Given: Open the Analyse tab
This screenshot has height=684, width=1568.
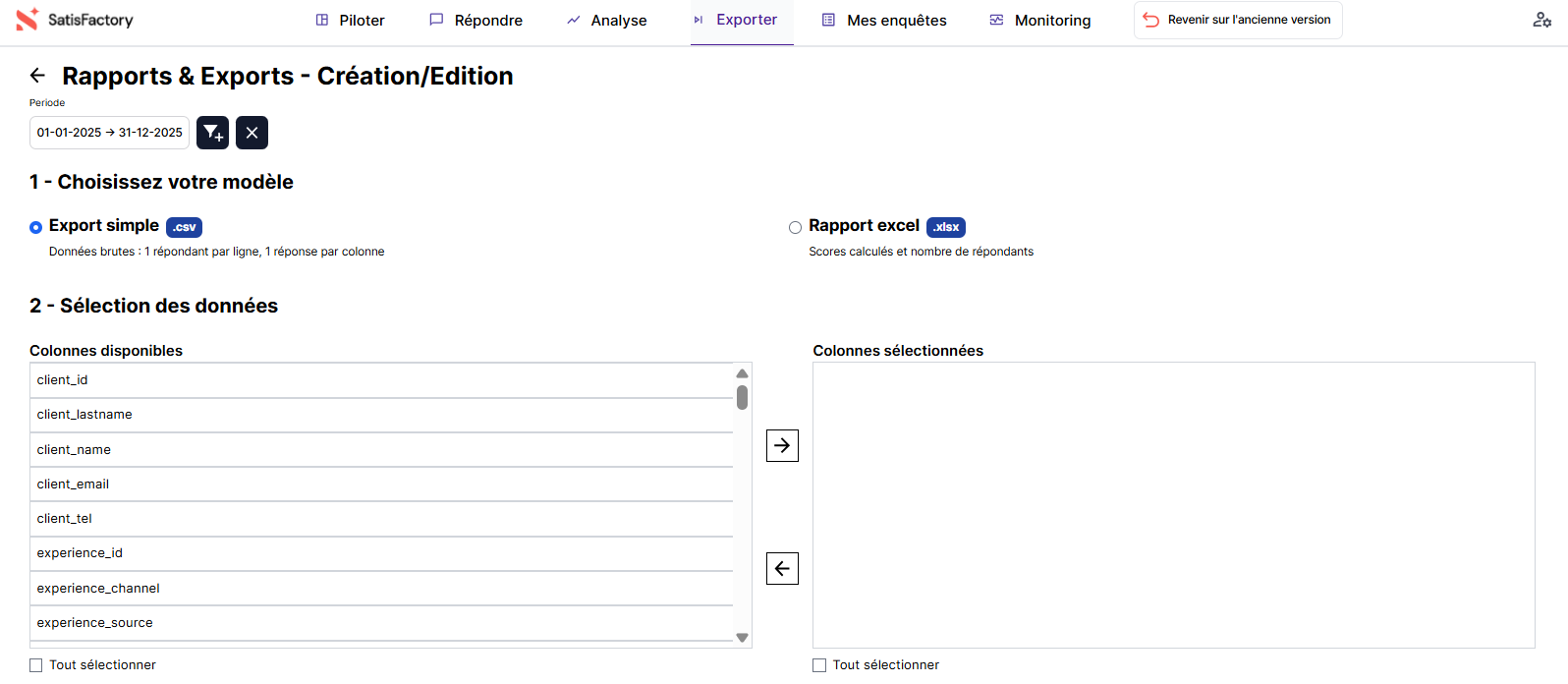Looking at the screenshot, I should [607, 21].
